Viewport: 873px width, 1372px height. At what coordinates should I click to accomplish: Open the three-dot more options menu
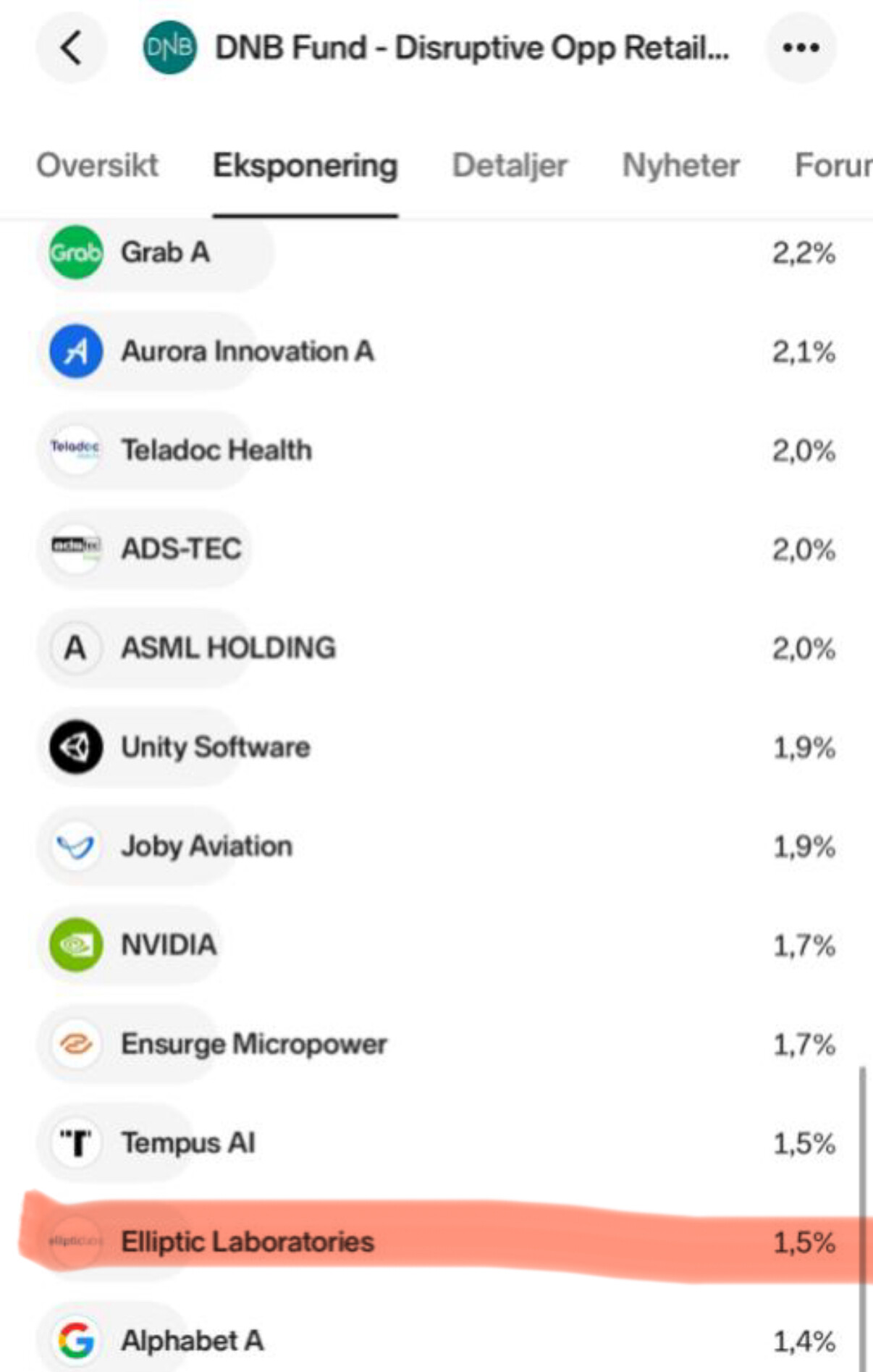[801, 49]
